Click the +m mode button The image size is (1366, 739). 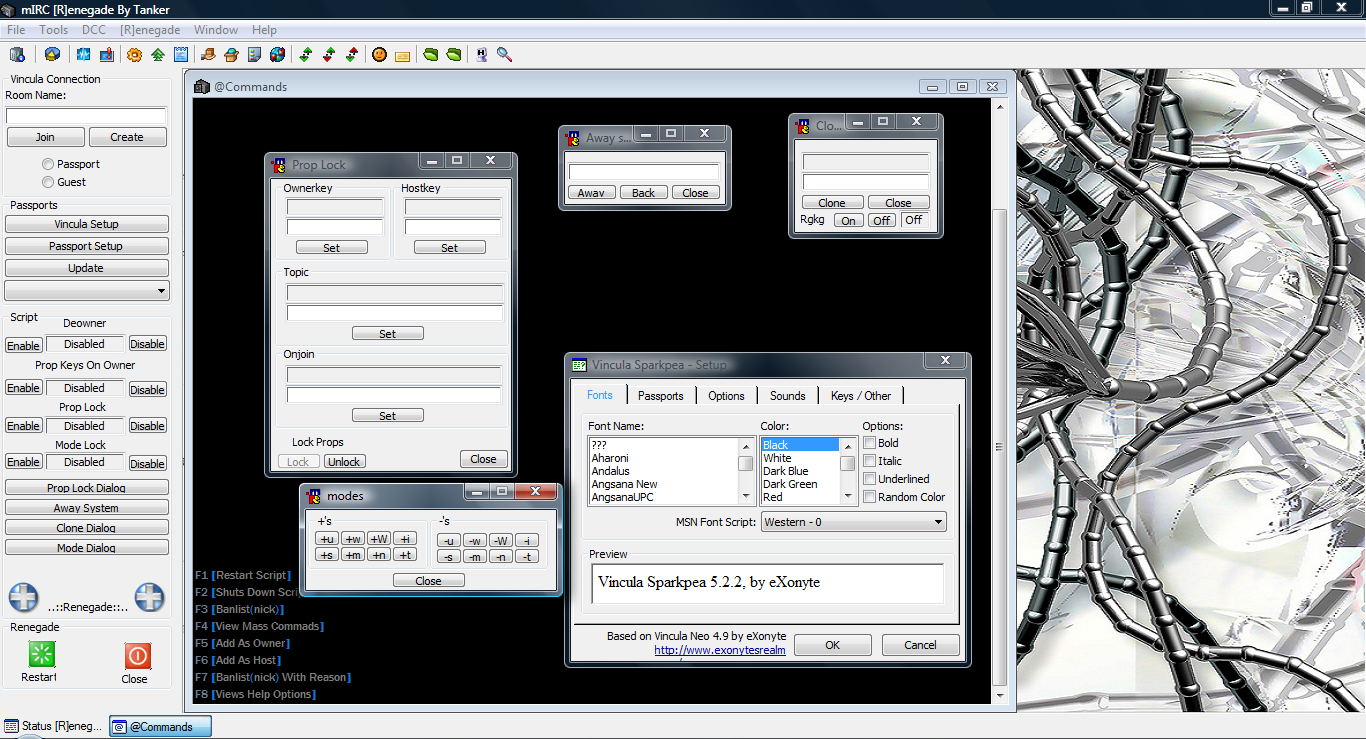353,555
